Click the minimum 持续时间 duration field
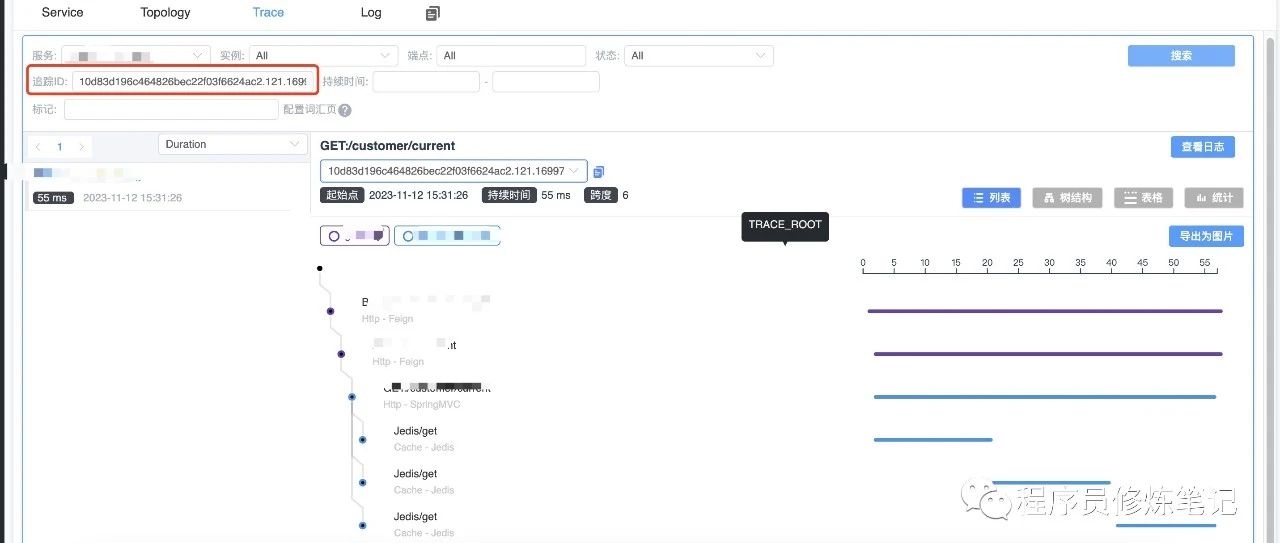Screen dimensions: 1280x543 pyautogui.click(x=426, y=81)
